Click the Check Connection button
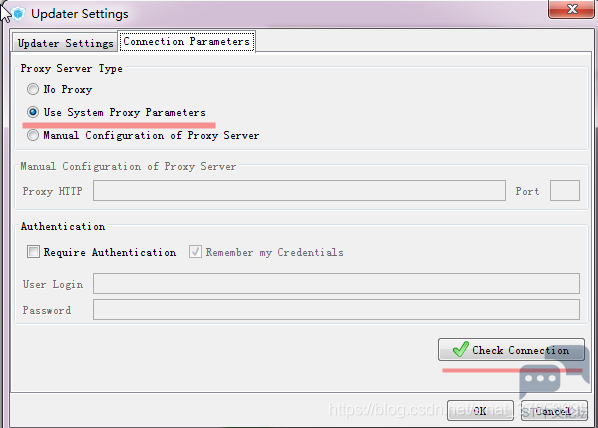The image size is (598, 428). 511,349
